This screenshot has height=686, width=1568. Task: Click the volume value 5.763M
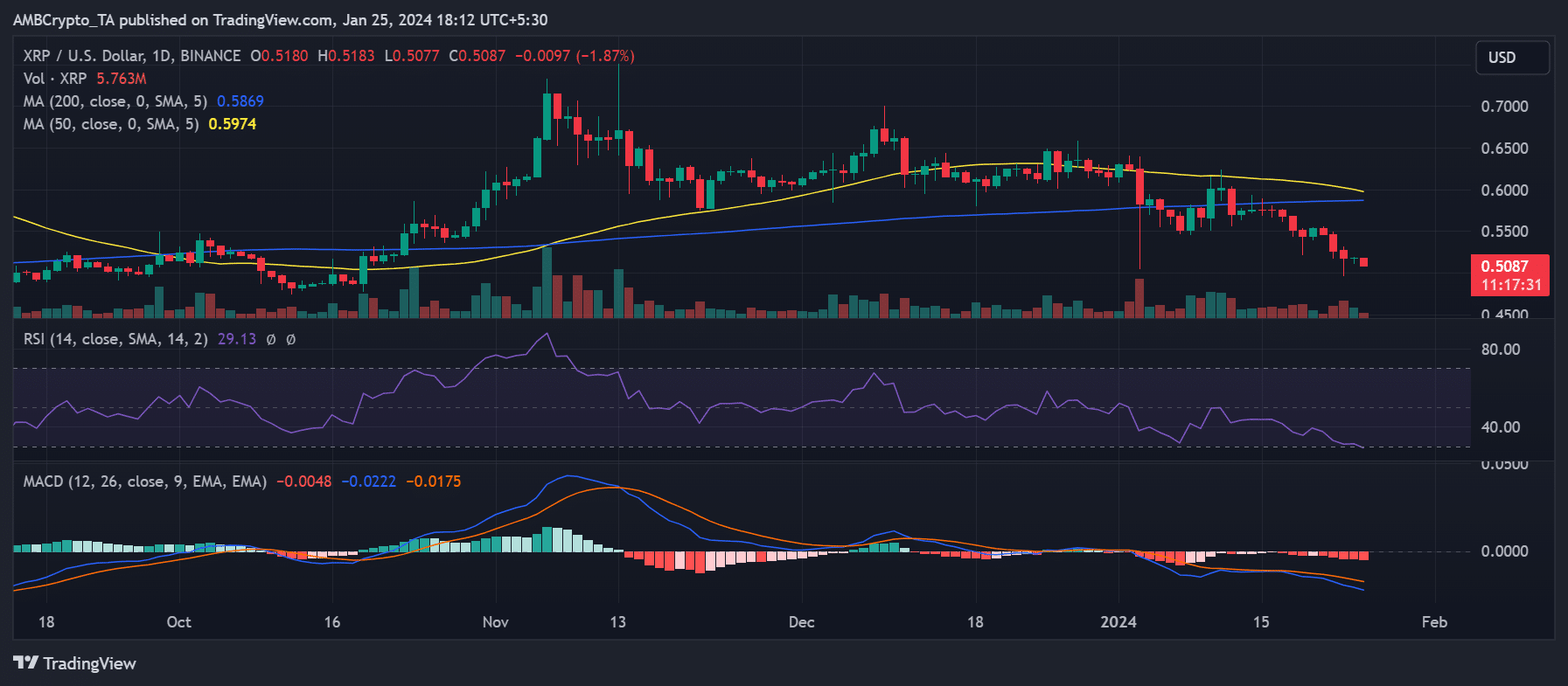tap(122, 79)
